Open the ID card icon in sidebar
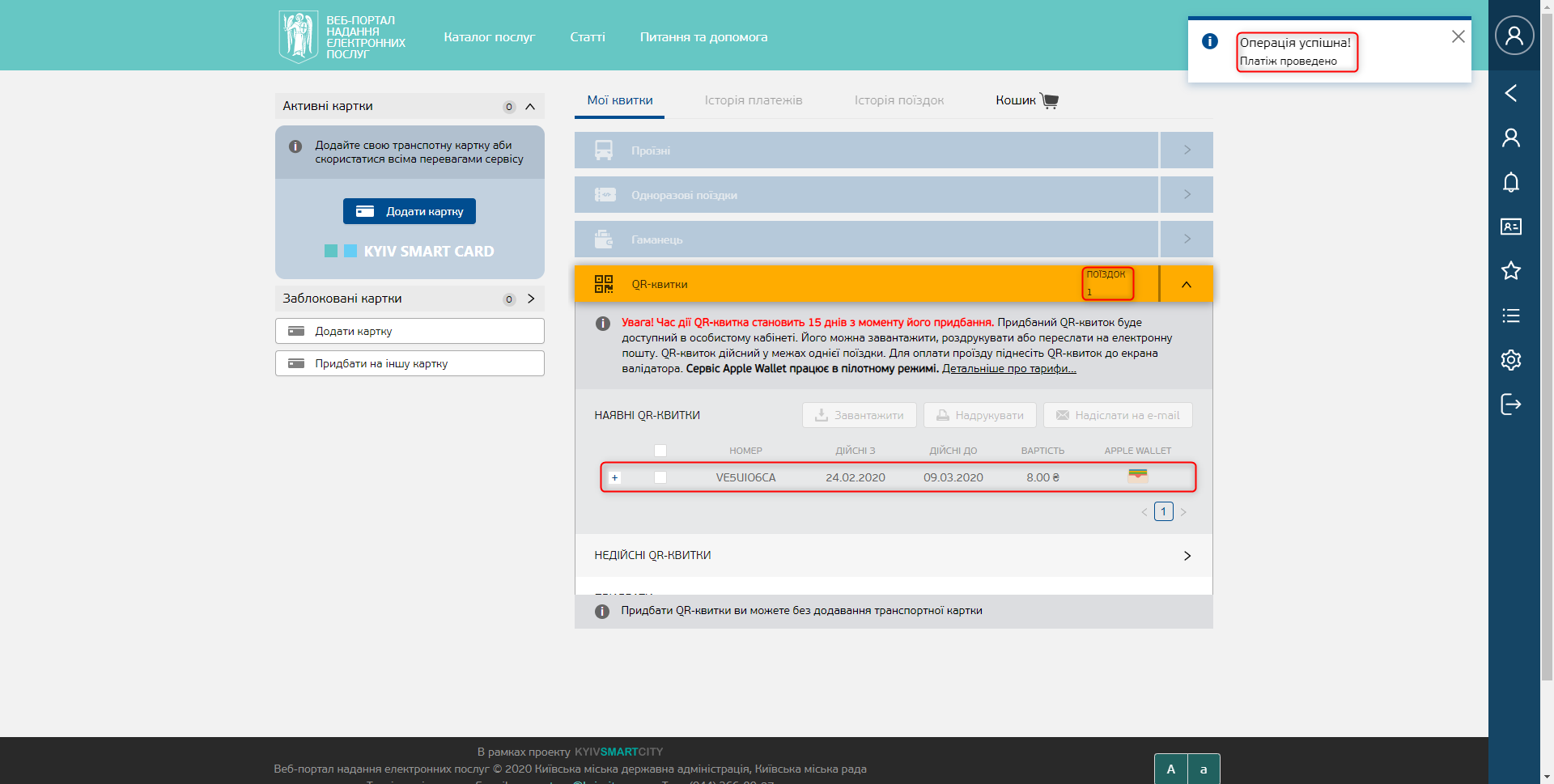This screenshot has width=1554, height=784. [x=1510, y=227]
